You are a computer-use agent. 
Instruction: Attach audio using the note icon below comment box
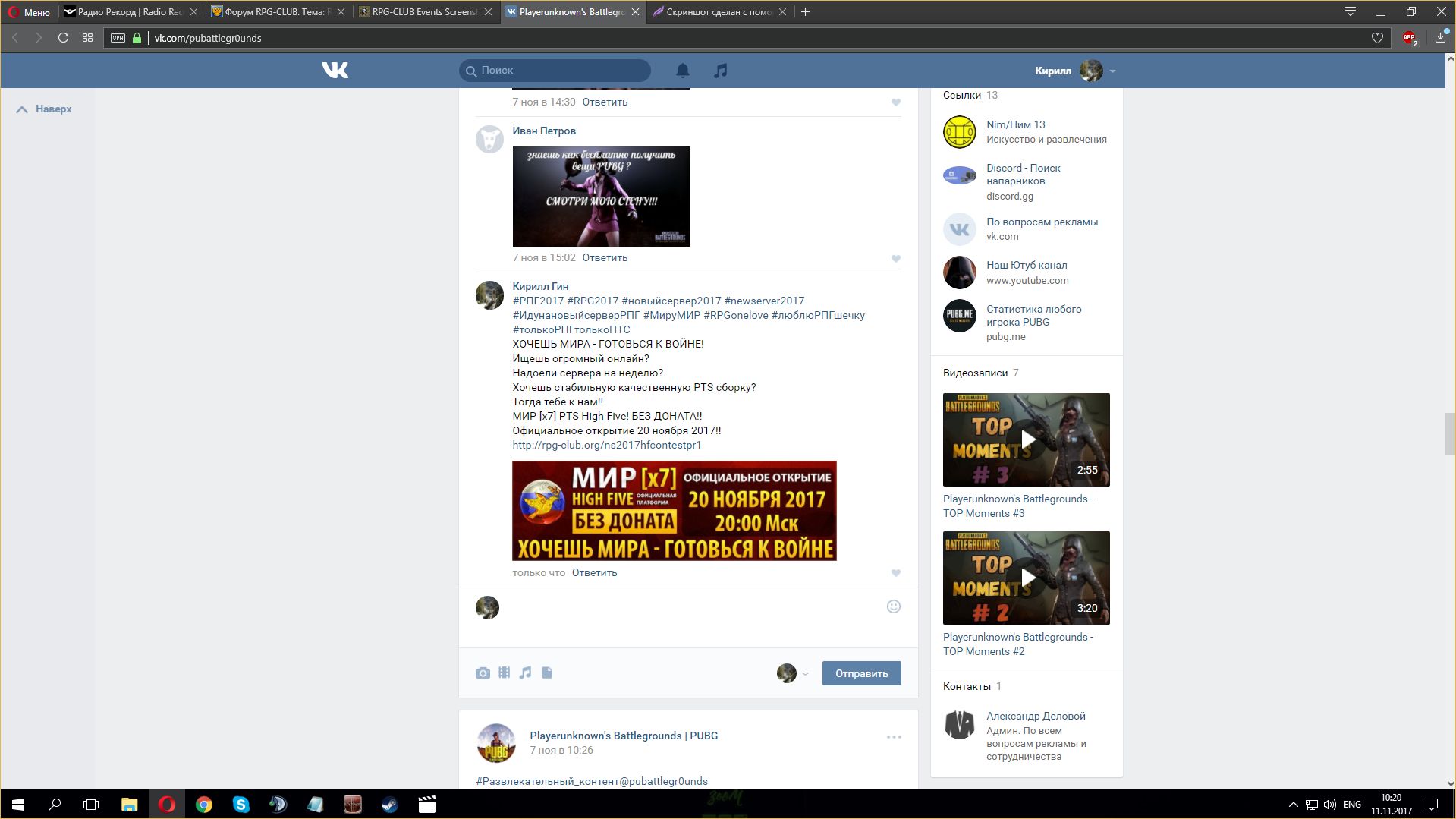tap(525, 673)
